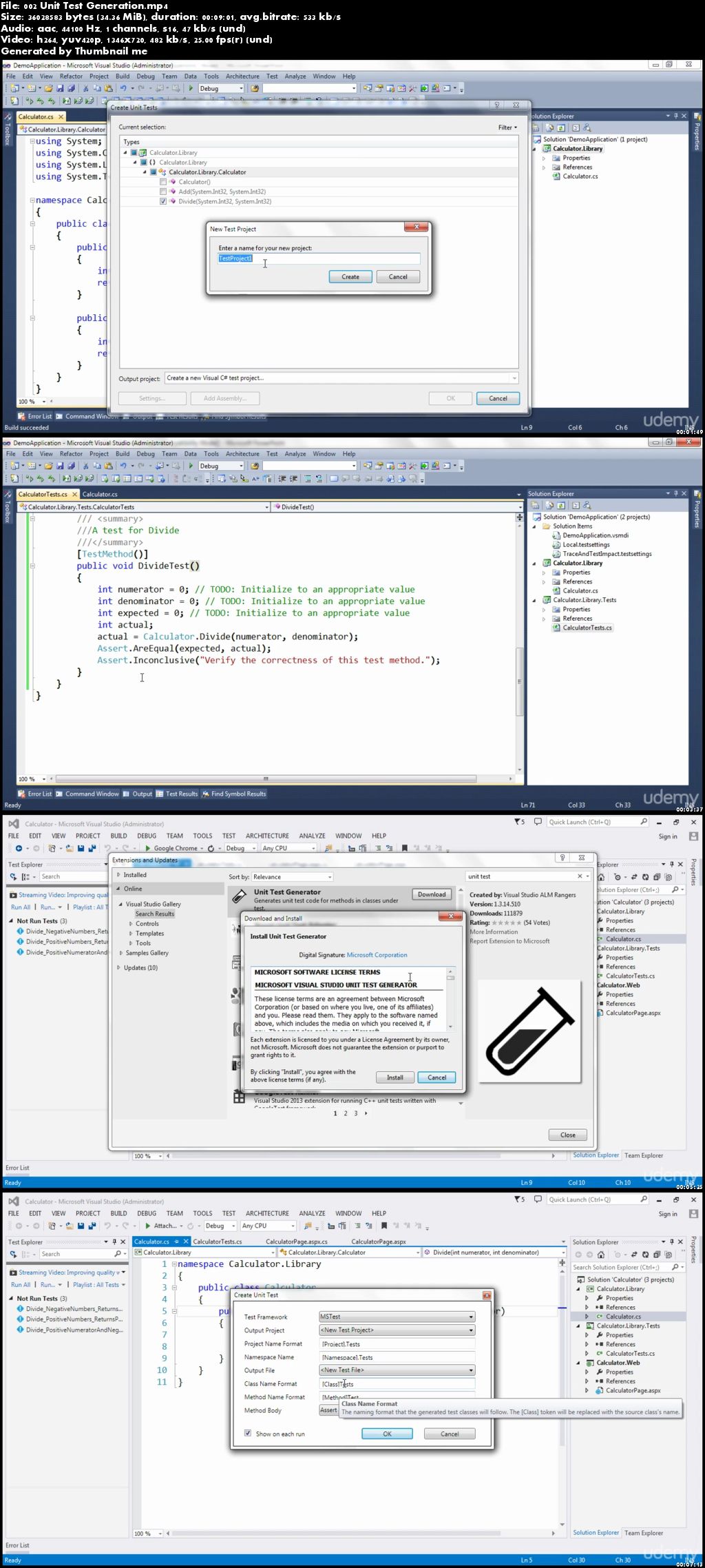Open the Output project combo box
705x1568 pixels.
coord(341,378)
